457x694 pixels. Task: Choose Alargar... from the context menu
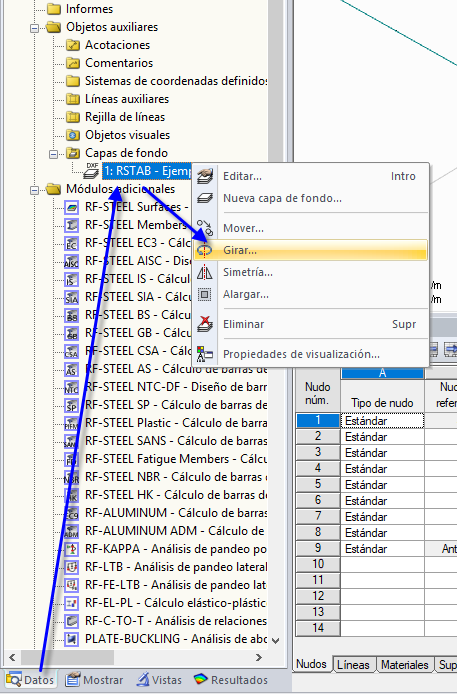pyautogui.click(x=311, y=294)
